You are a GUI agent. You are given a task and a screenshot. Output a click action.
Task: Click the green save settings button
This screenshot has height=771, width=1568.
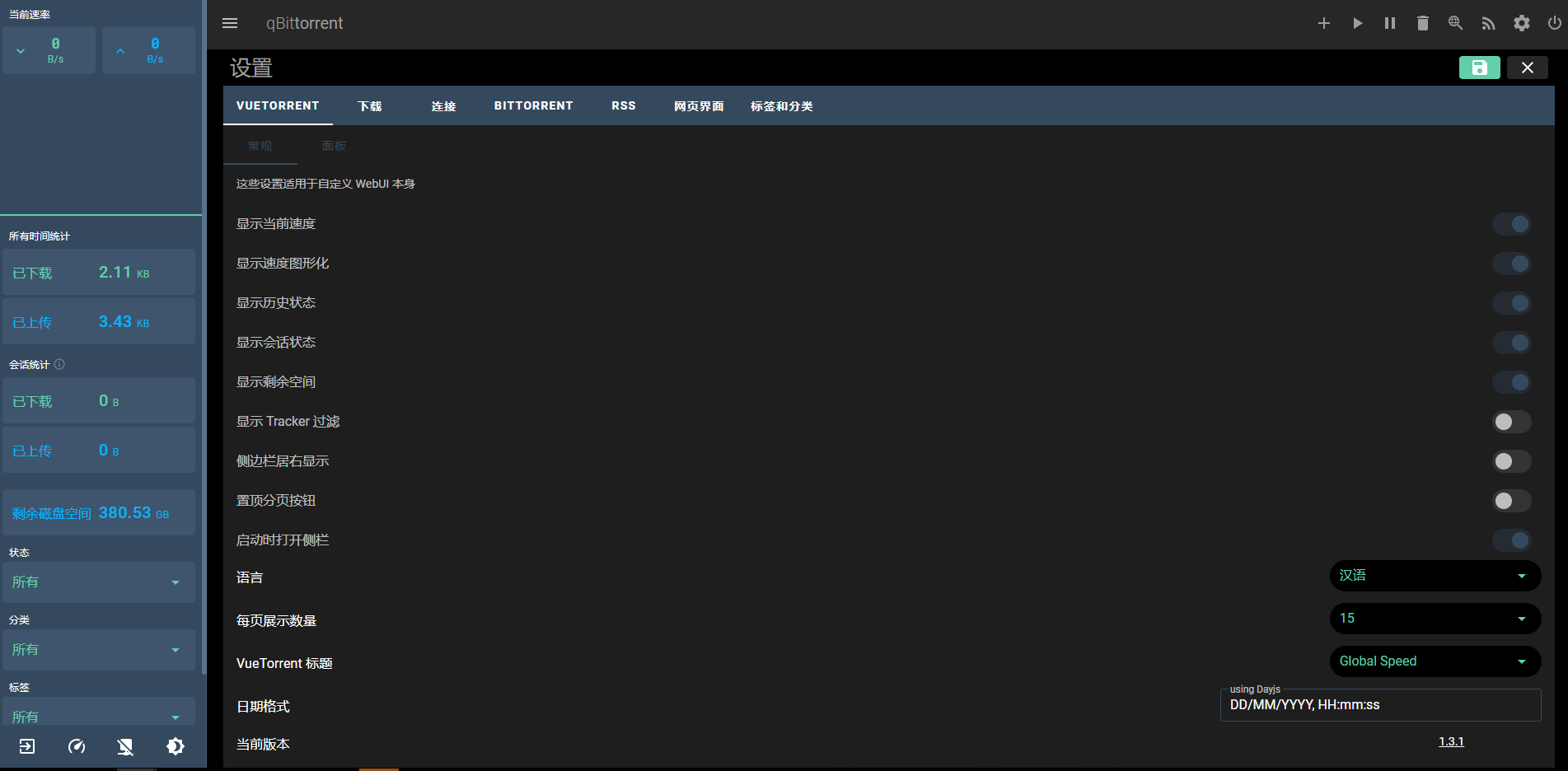point(1479,68)
